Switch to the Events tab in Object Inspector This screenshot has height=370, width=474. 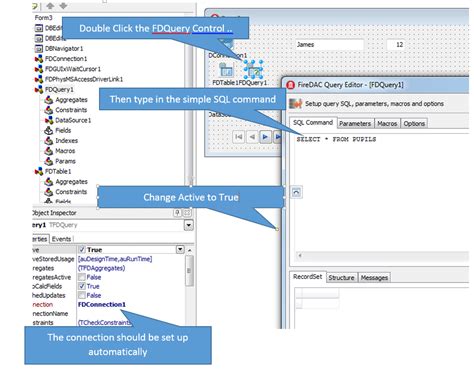[x=62, y=239]
